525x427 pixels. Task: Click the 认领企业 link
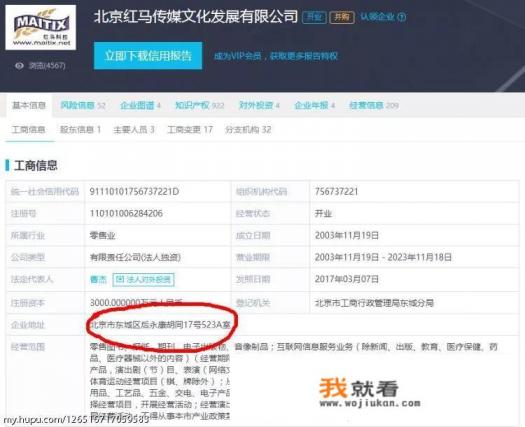(377, 16)
